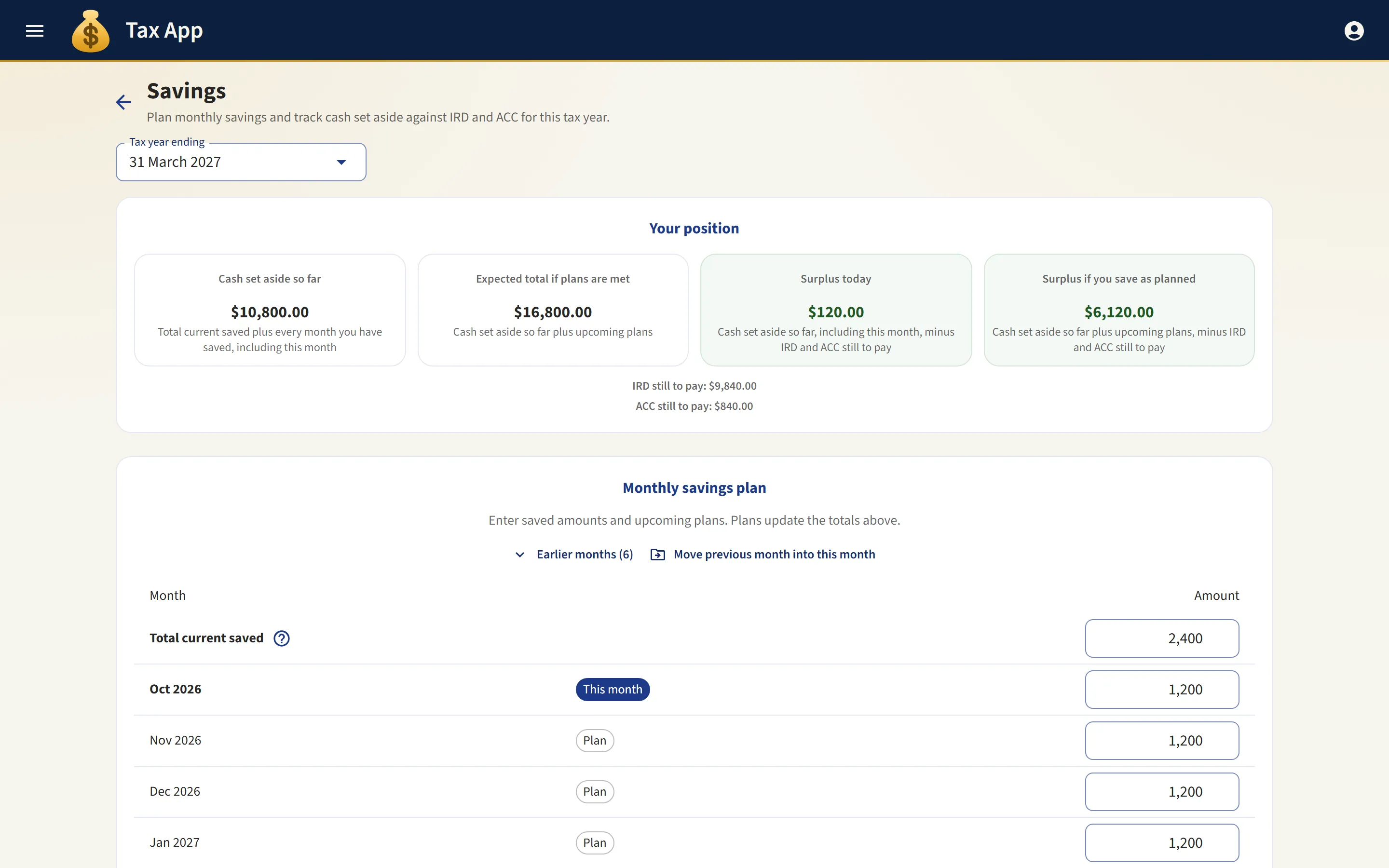The image size is (1389, 868).
Task: Click the Surplus today card
Action: pyautogui.click(x=836, y=310)
